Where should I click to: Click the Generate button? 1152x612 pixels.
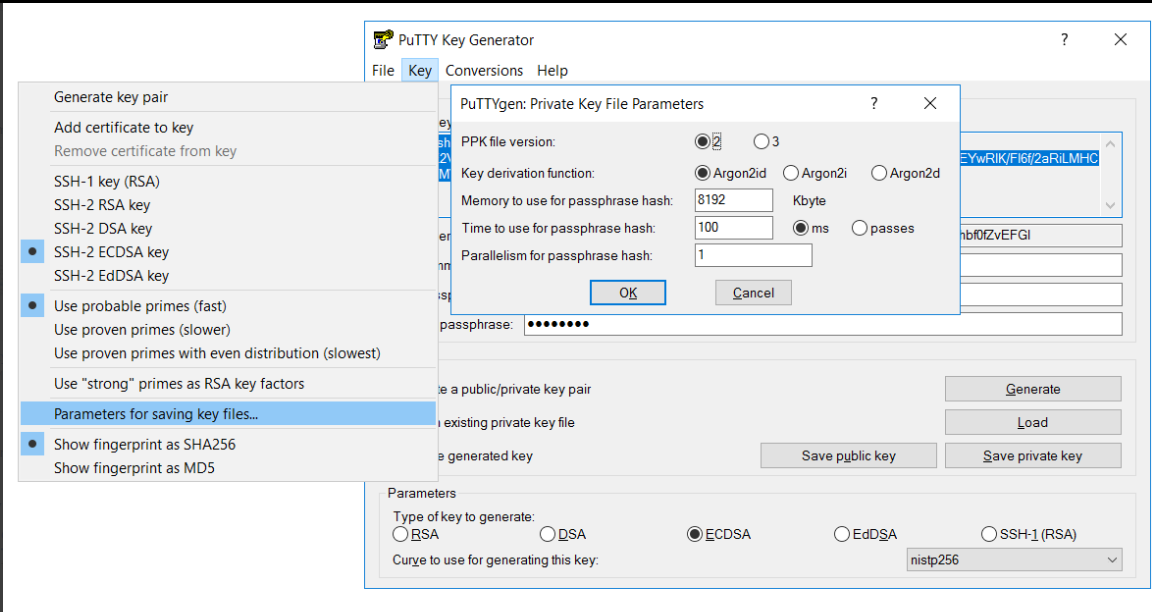tap(1033, 389)
